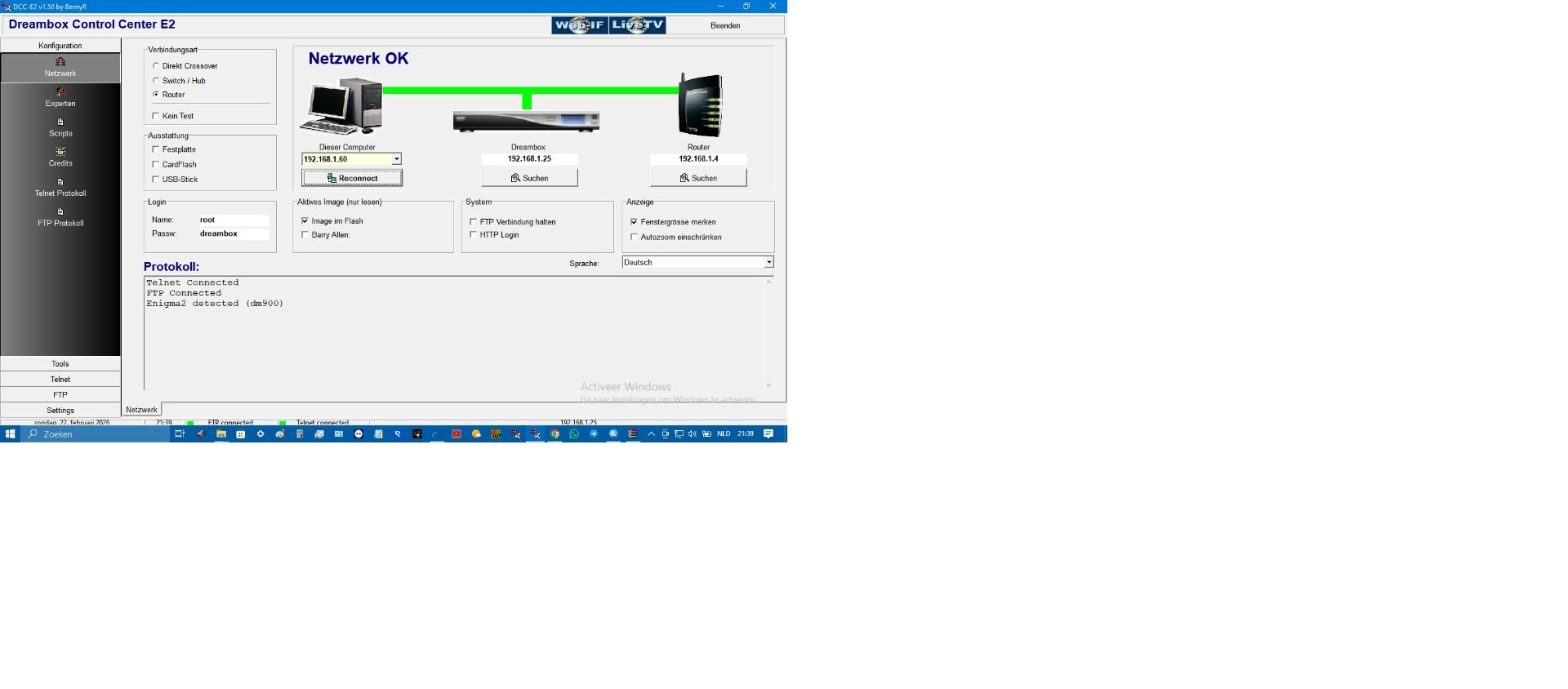Open the Netzwerk section in the sidebar
The image size is (1568, 689).
pyautogui.click(x=60, y=68)
